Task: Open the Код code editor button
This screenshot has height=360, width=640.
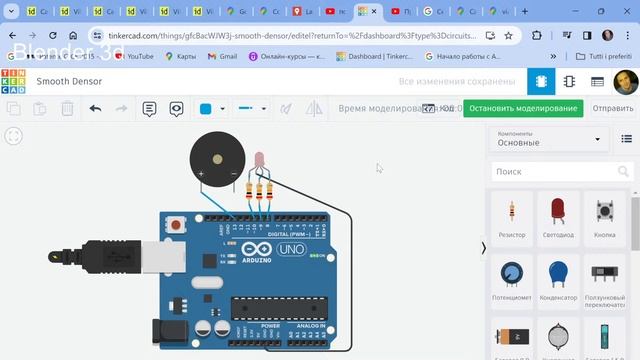Action: click(438, 108)
